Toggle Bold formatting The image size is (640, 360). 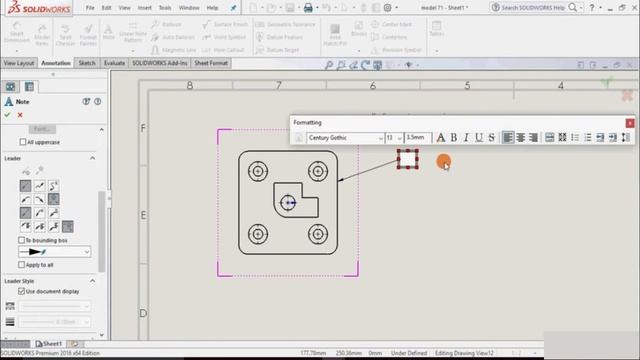(x=453, y=138)
